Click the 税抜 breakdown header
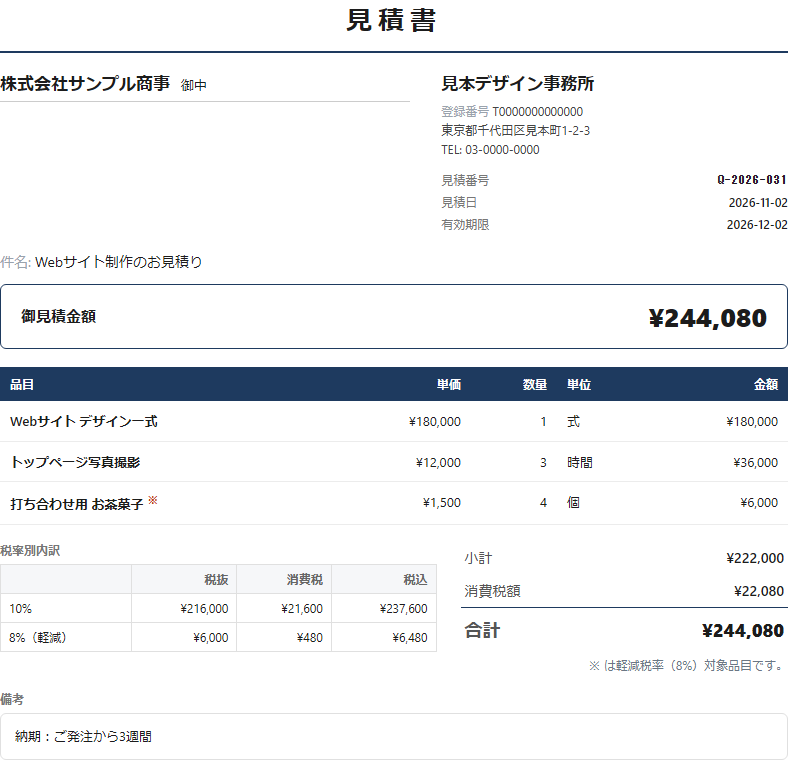Screen dimensions: 788x760 pos(216,580)
